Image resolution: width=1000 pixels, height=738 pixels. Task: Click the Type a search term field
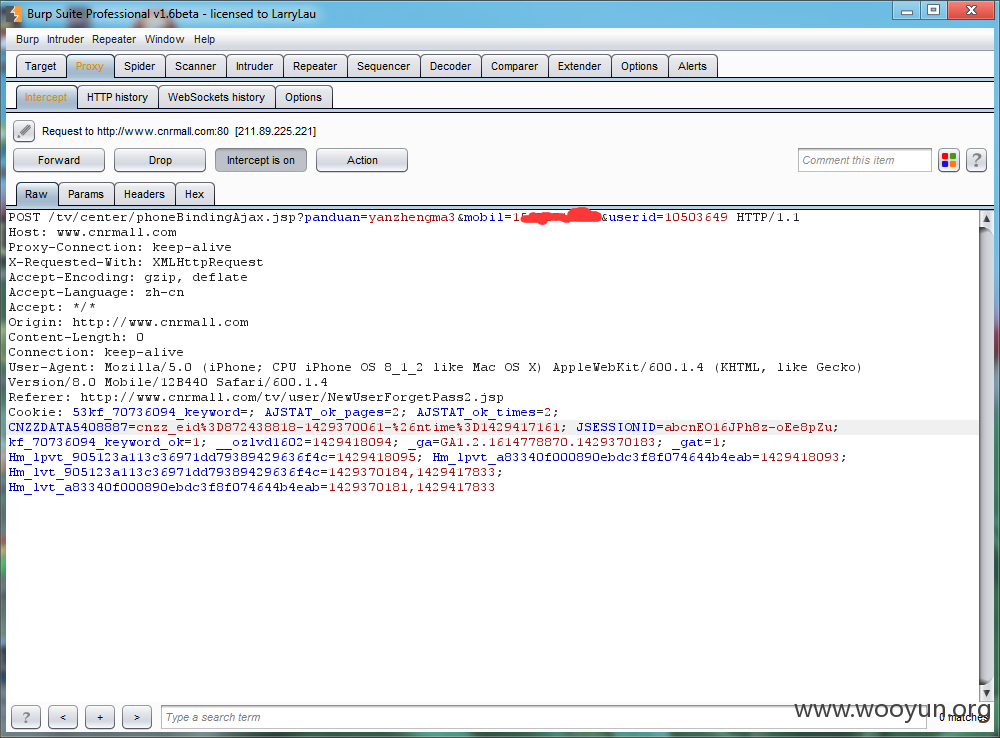click(x=544, y=717)
